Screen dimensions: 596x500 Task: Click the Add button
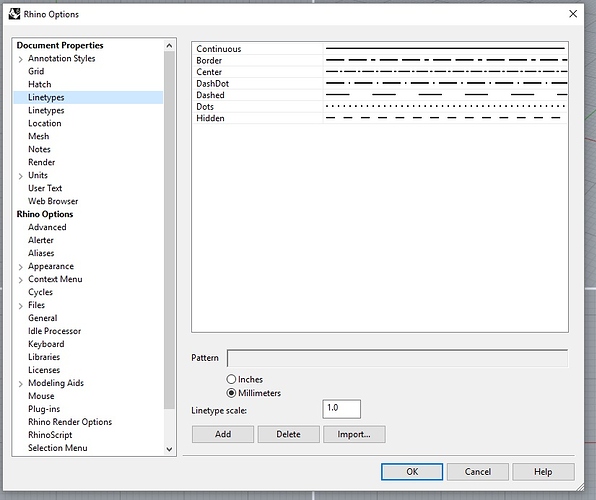223,434
